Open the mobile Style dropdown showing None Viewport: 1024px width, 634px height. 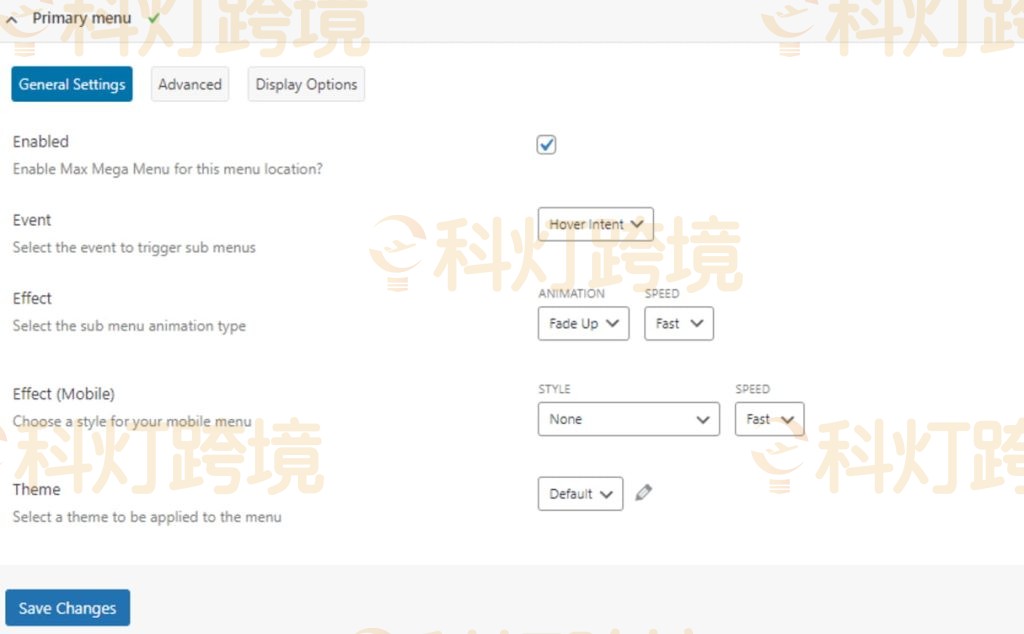[x=628, y=419]
